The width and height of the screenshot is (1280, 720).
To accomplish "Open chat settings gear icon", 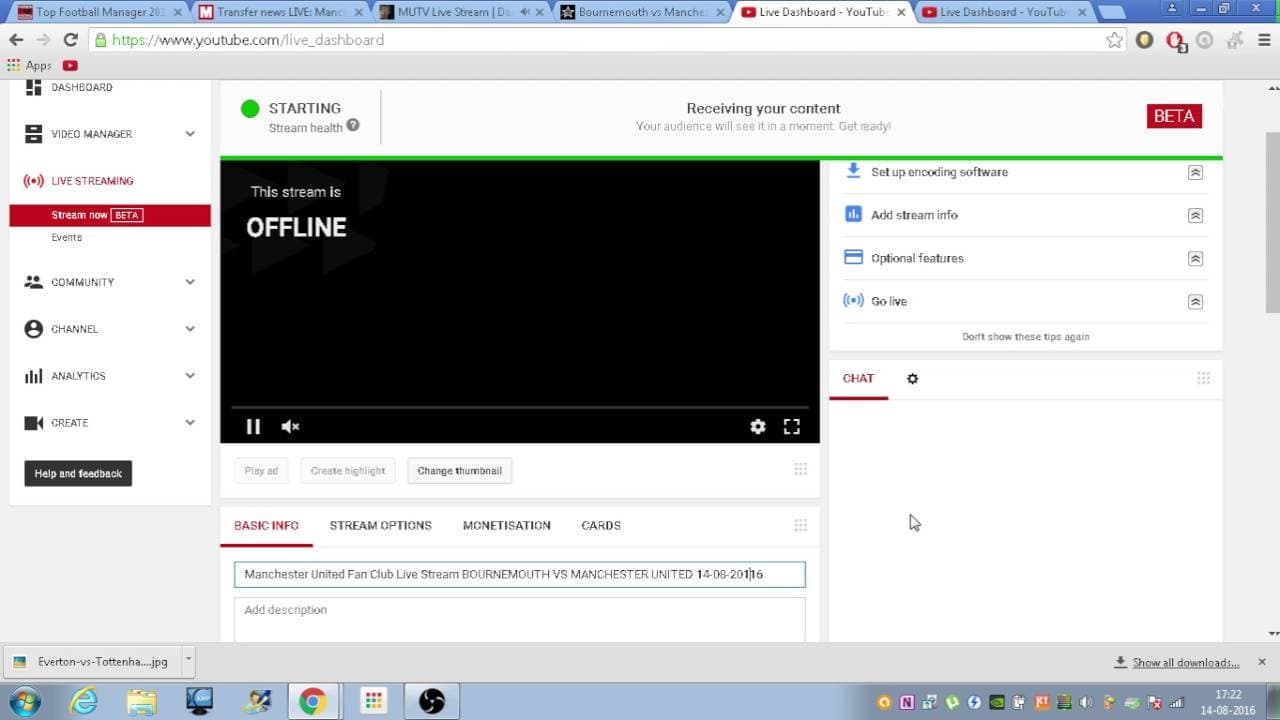I will tap(912, 378).
